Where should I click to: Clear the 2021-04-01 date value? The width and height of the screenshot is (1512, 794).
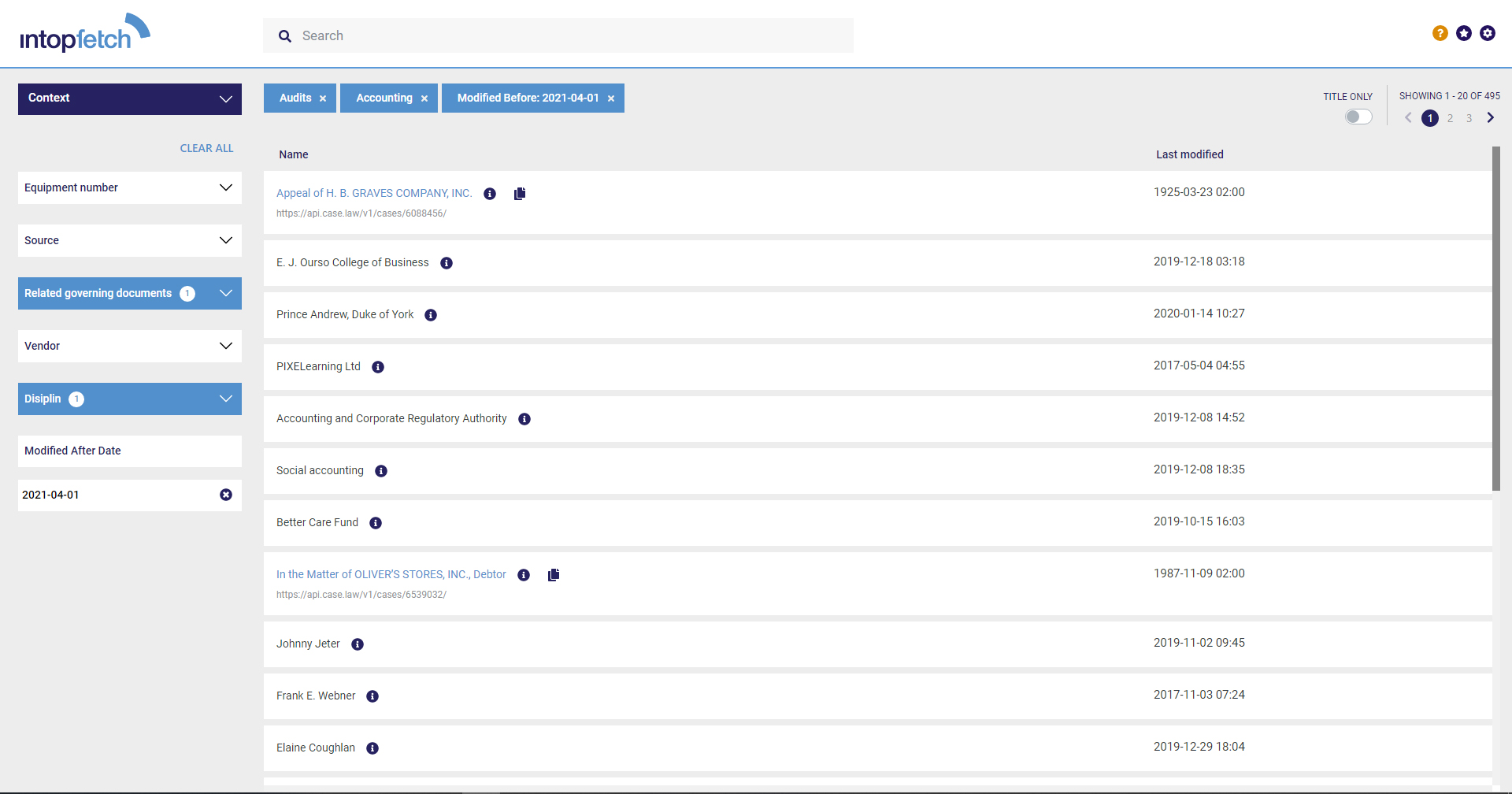226,495
